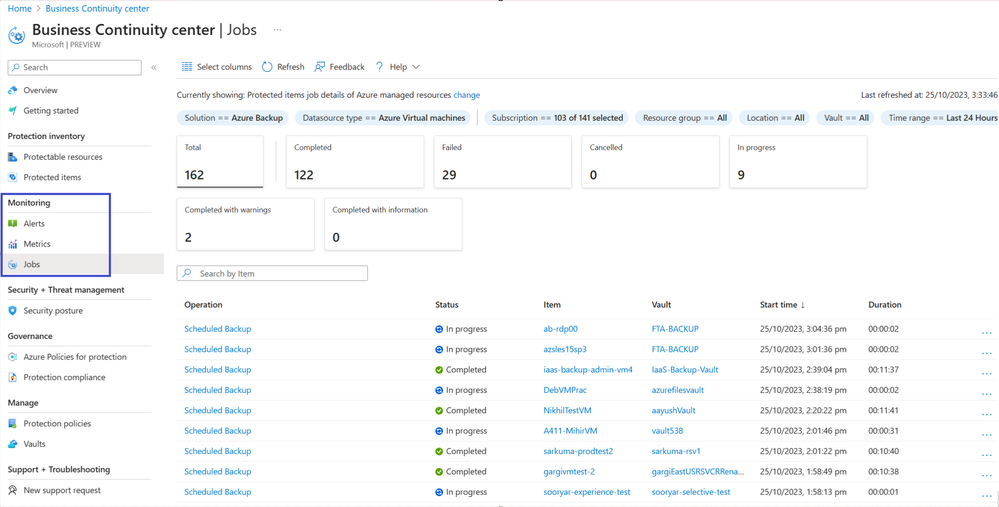999x507 pixels.
Task: Open row menu for ab-rdp00 job
Action: [x=987, y=332]
